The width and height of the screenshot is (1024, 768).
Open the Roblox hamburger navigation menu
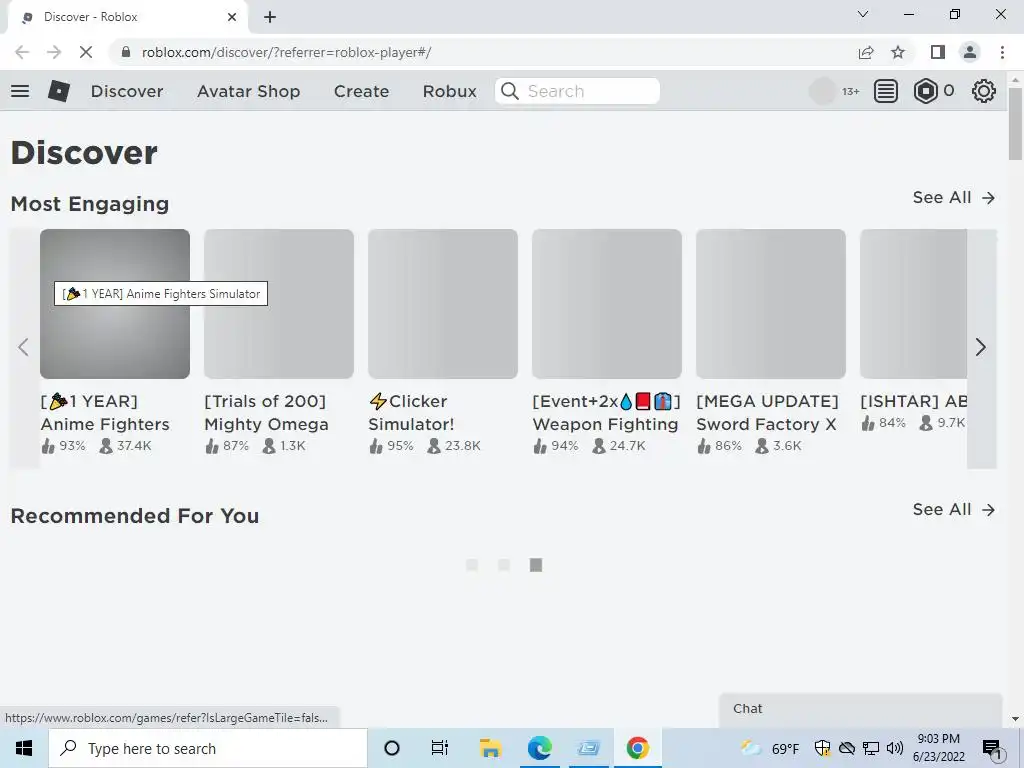click(x=20, y=91)
